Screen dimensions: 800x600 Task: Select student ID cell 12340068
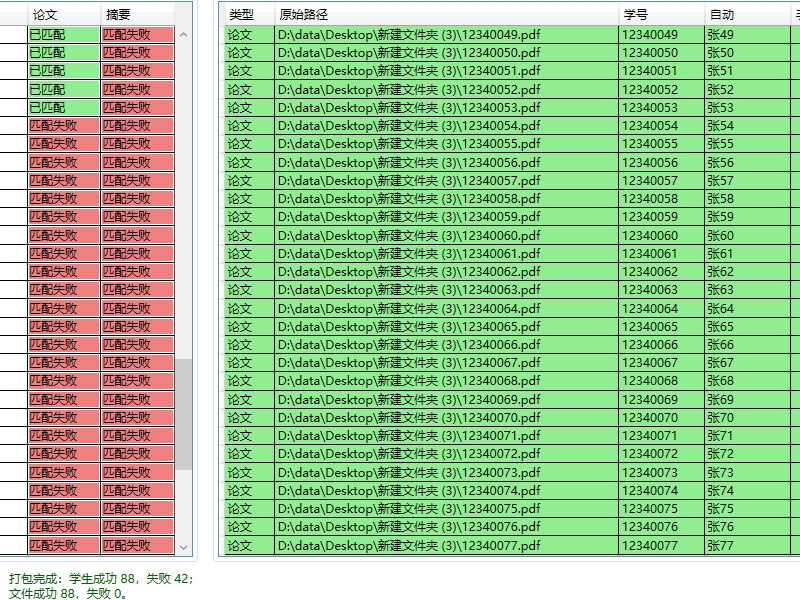(650, 381)
